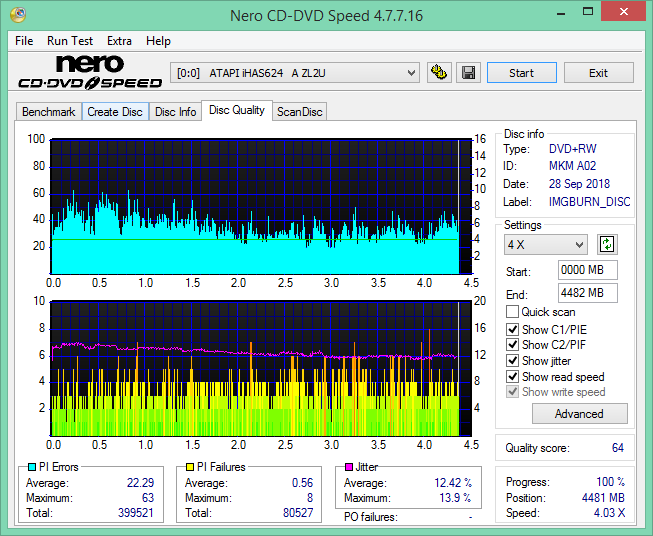
Task: Click PI Errors average 22.29
Action: (x=140, y=482)
